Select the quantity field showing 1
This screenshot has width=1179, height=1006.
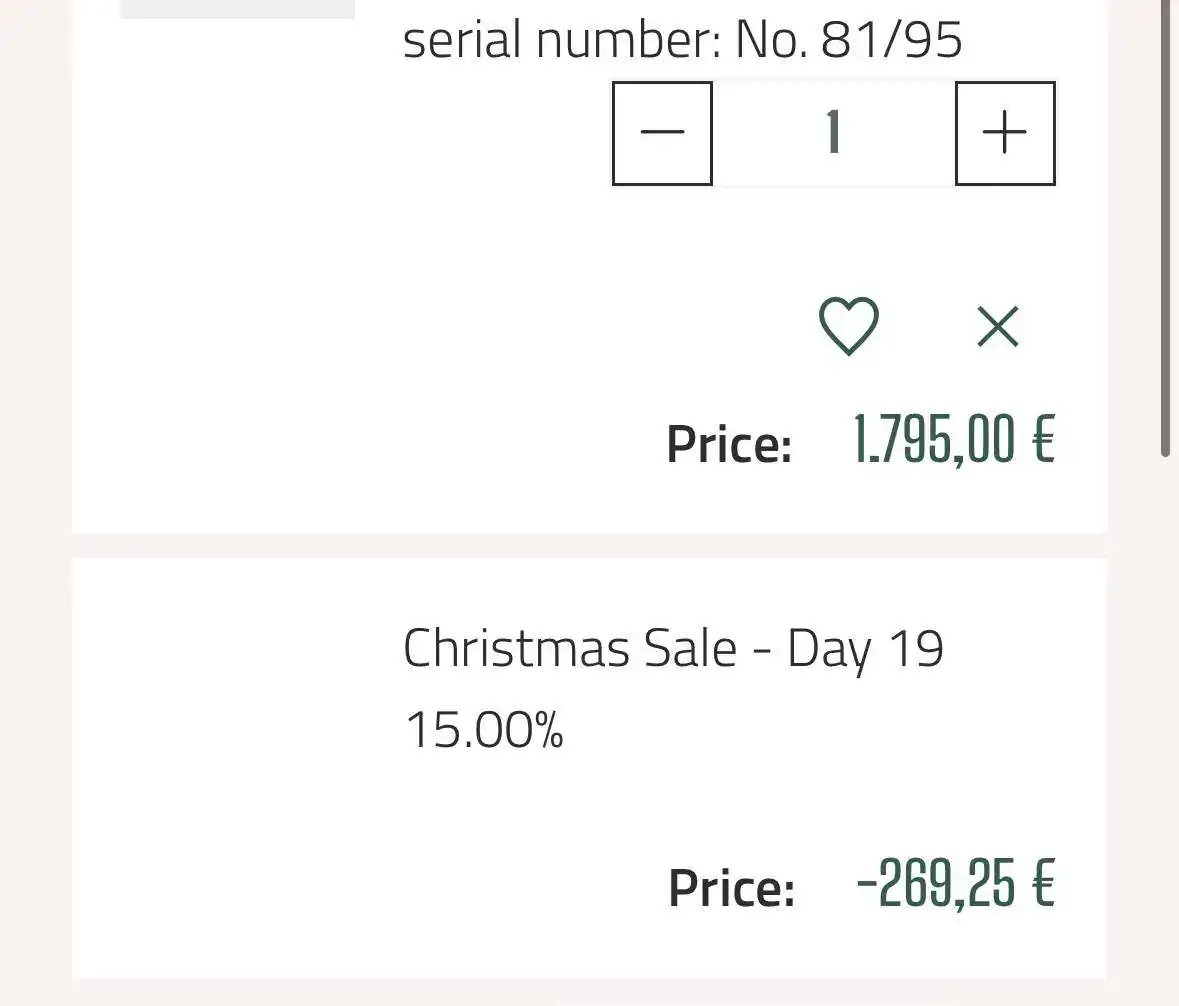tap(834, 133)
